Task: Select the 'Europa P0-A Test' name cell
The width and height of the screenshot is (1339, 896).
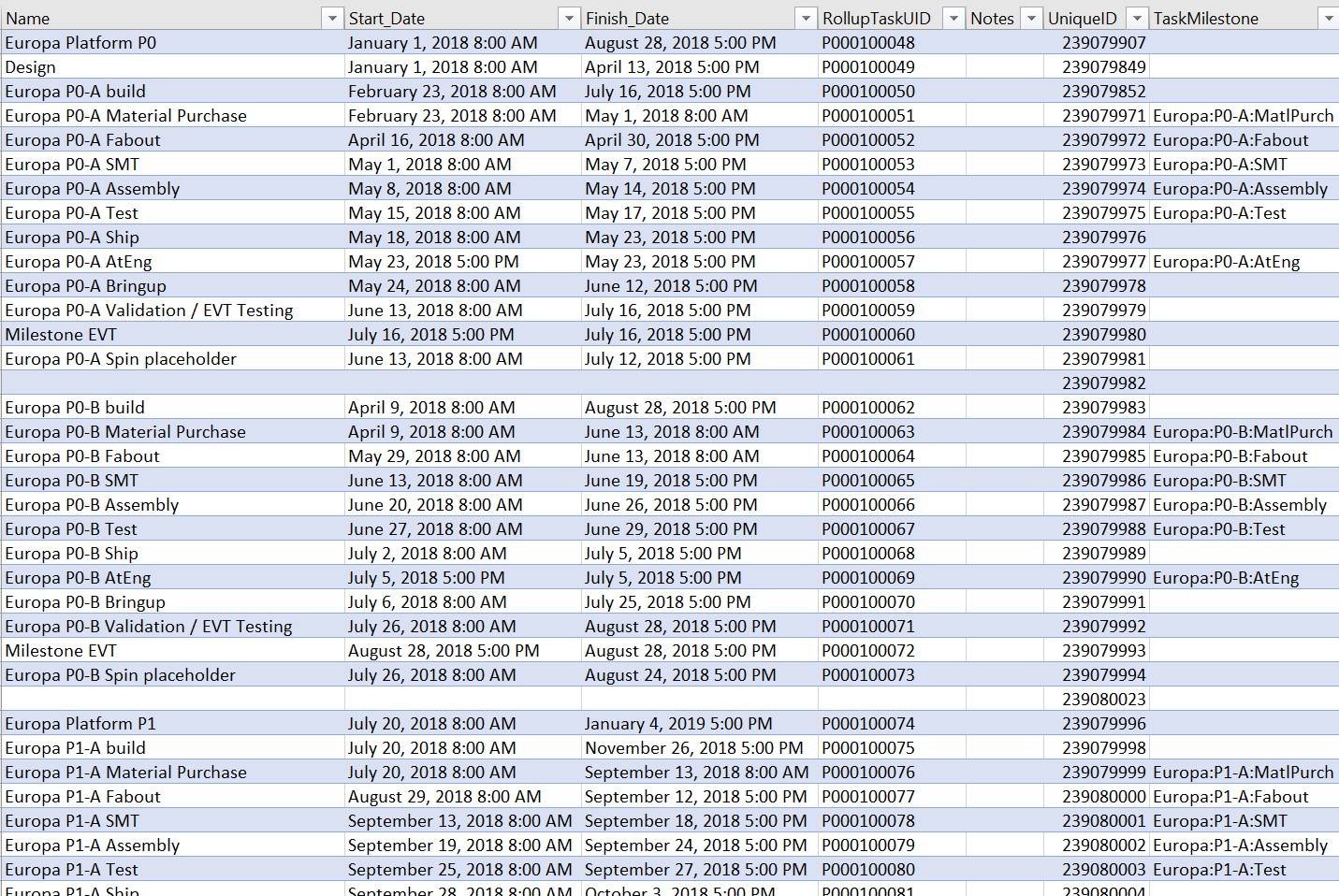Action: [x=173, y=212]
